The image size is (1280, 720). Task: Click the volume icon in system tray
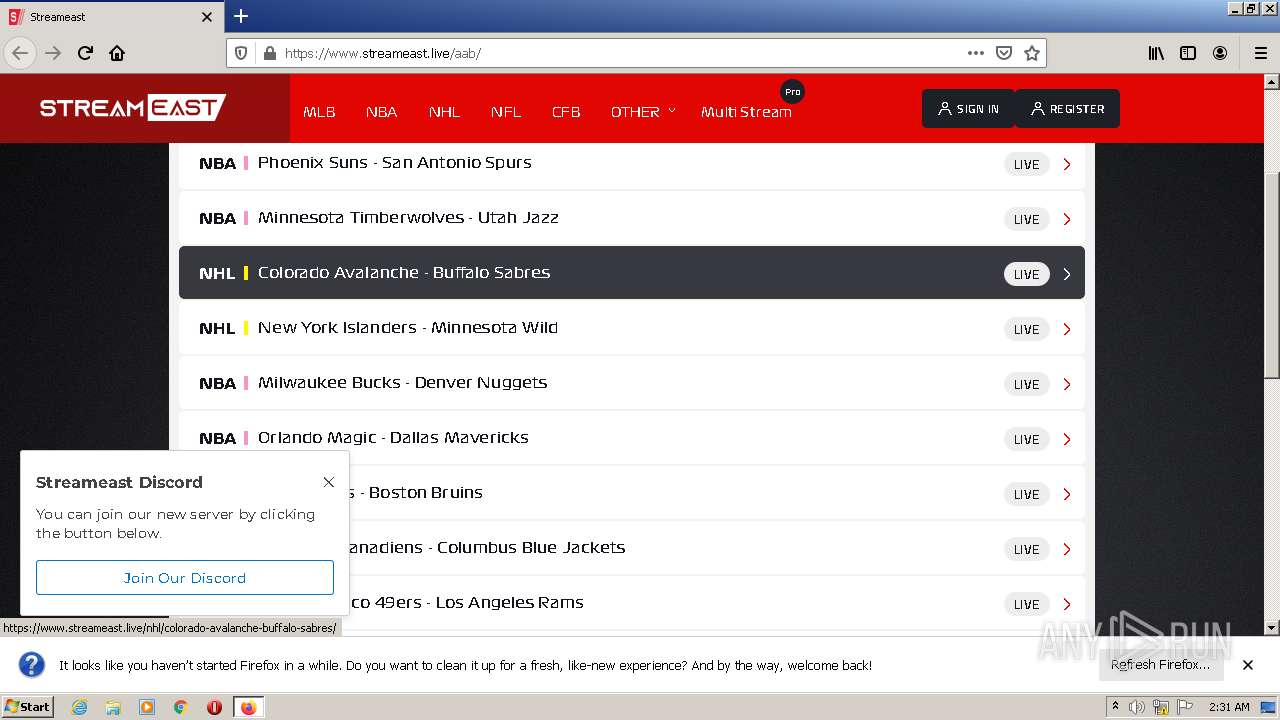coord(1137,707)
